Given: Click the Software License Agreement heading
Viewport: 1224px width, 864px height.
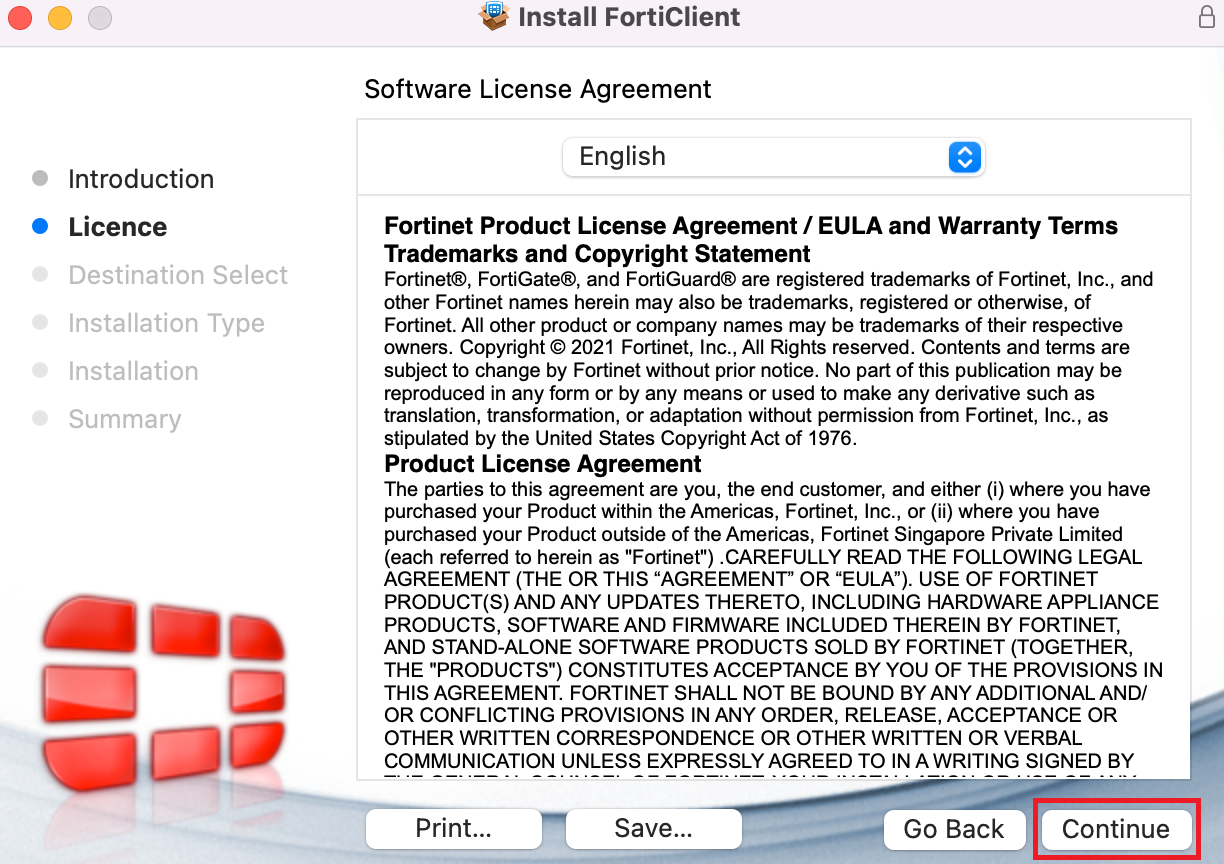Looking at the screenshot, I should [538, 89].
